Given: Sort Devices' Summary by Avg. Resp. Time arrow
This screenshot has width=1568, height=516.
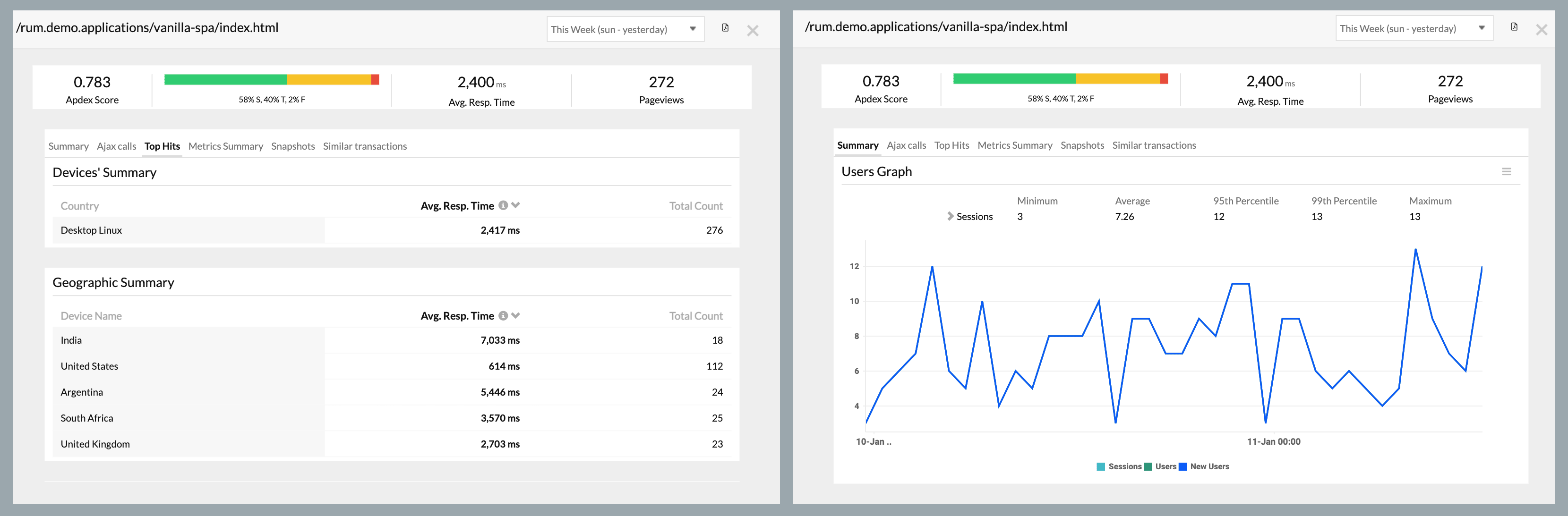Looking at the screenshot, I should click(515, 206).
